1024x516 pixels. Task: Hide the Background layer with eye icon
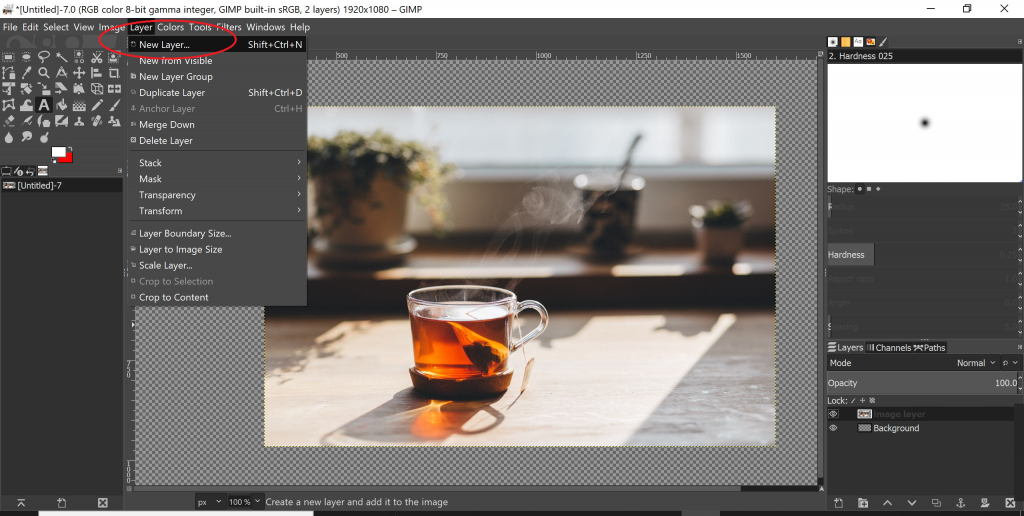833,428
